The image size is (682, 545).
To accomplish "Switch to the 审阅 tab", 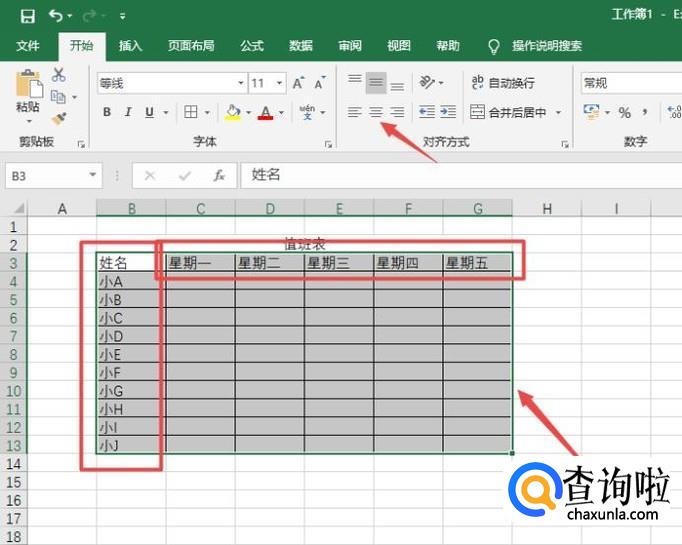I will pyautogui.click(x=350, y=46).
